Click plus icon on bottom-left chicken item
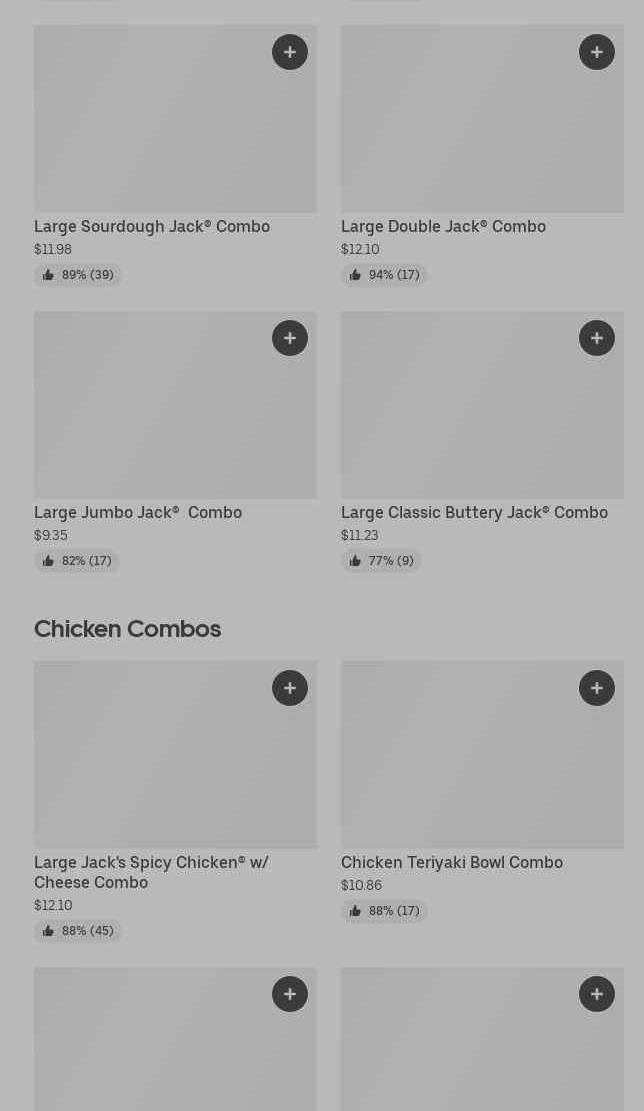Image resolution: width=644 pixels, height=1111 pixels. pos(290,994)
